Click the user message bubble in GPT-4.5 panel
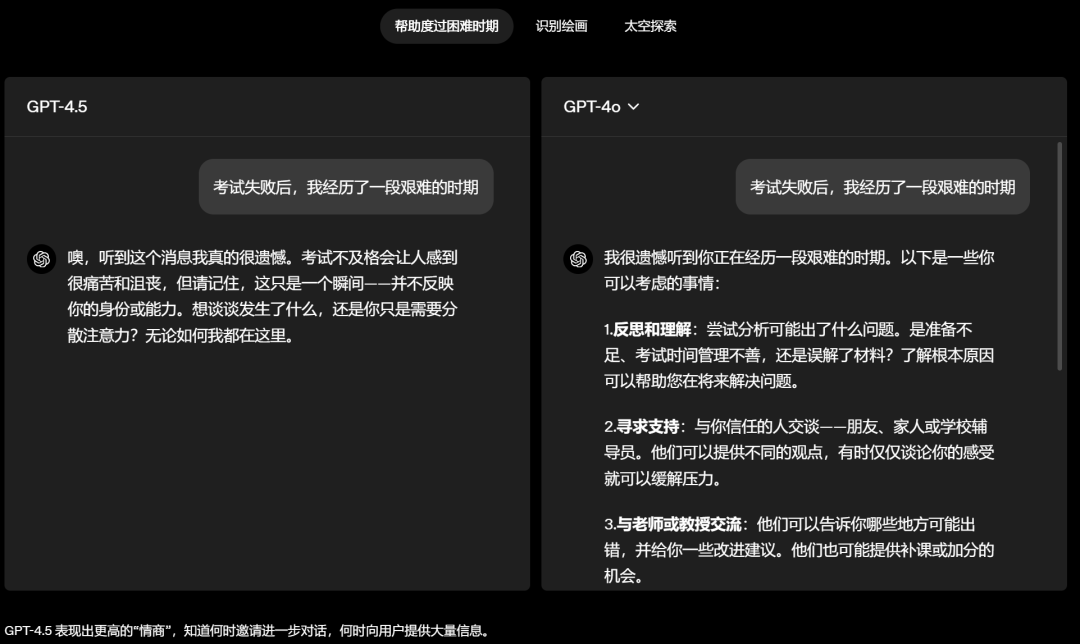 point(346,187)
